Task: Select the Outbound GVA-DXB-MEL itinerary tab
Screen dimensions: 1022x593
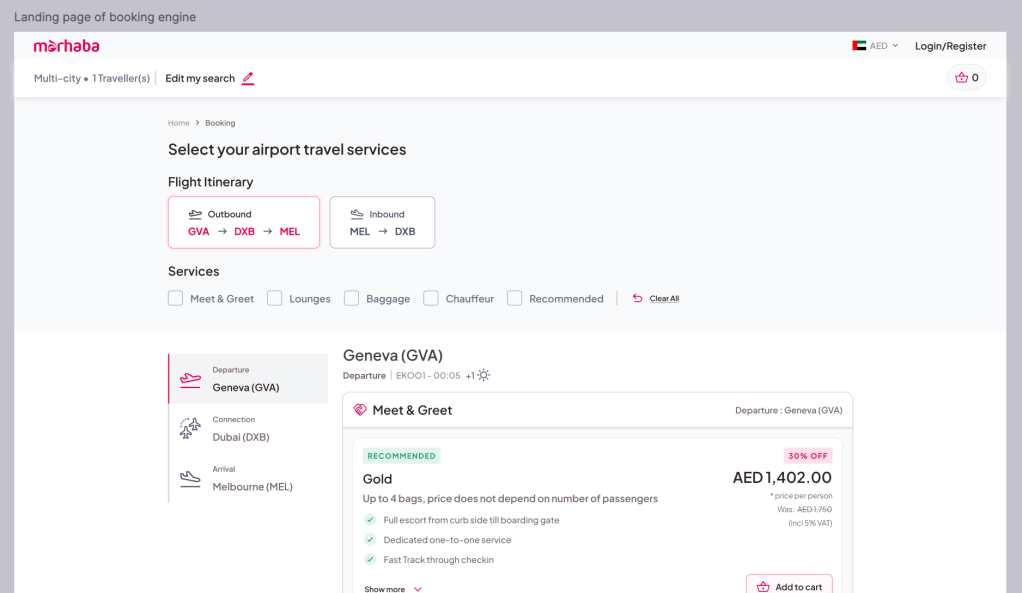Action: click(244, 222)
